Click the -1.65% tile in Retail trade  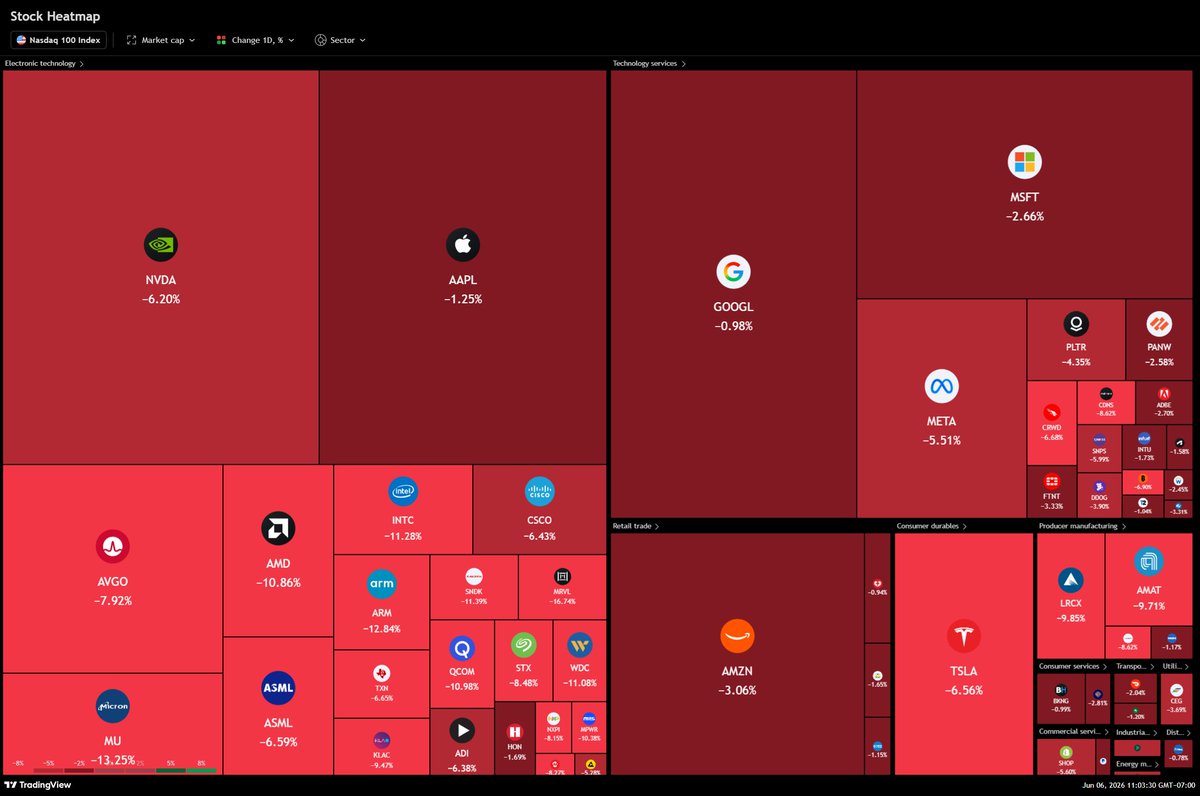coord(878,680)
